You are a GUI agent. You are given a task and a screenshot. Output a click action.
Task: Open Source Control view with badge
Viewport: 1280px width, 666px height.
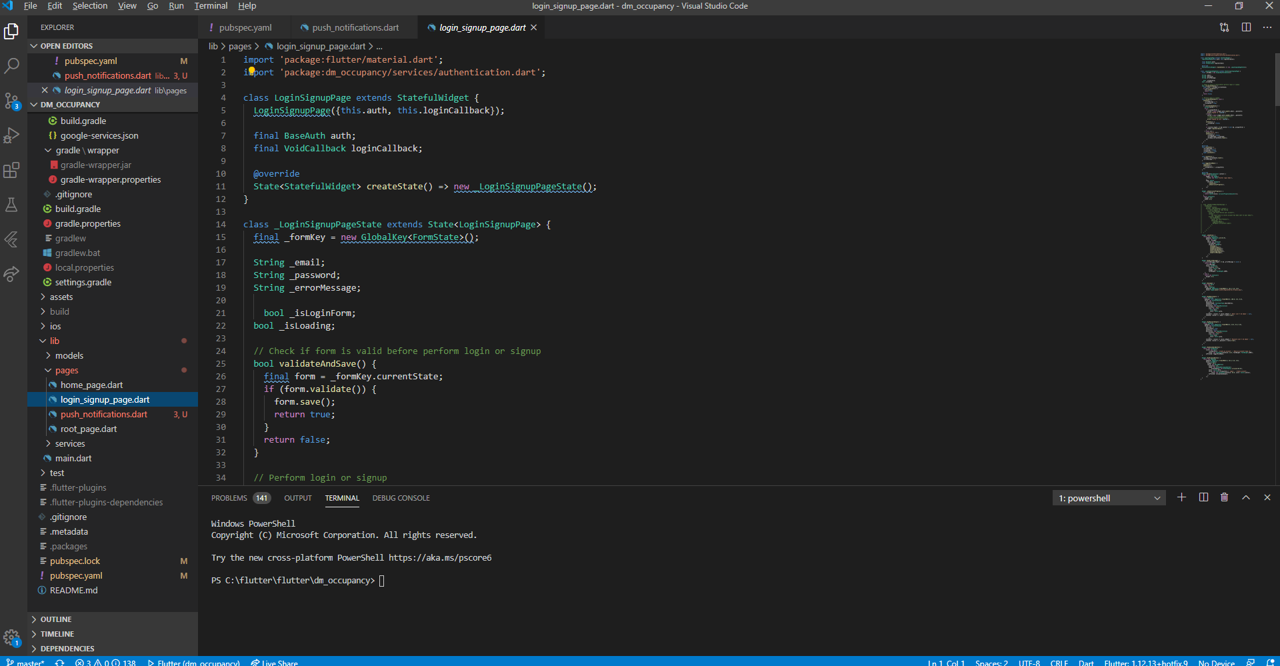click(12, 100)
